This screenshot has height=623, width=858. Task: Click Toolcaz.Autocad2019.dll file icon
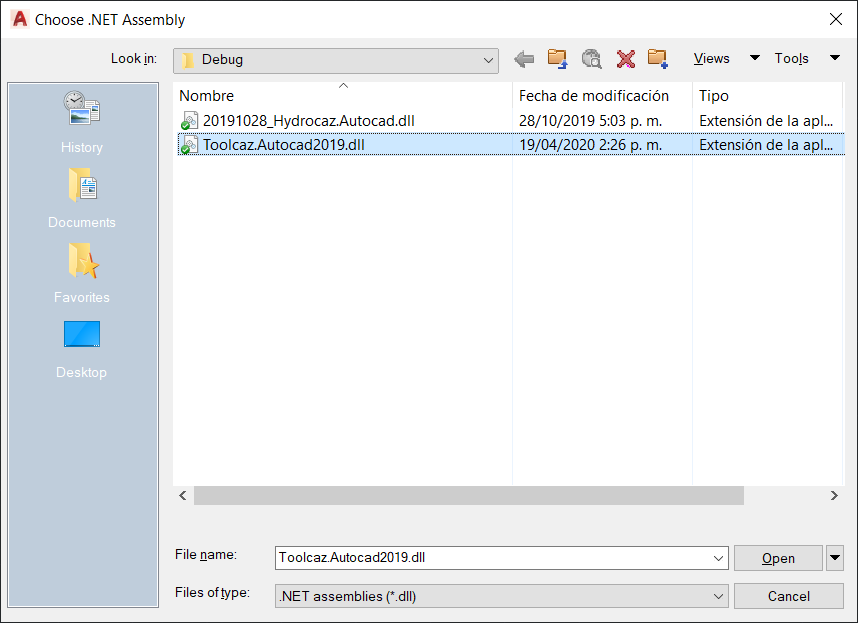[x=189, y=145]
